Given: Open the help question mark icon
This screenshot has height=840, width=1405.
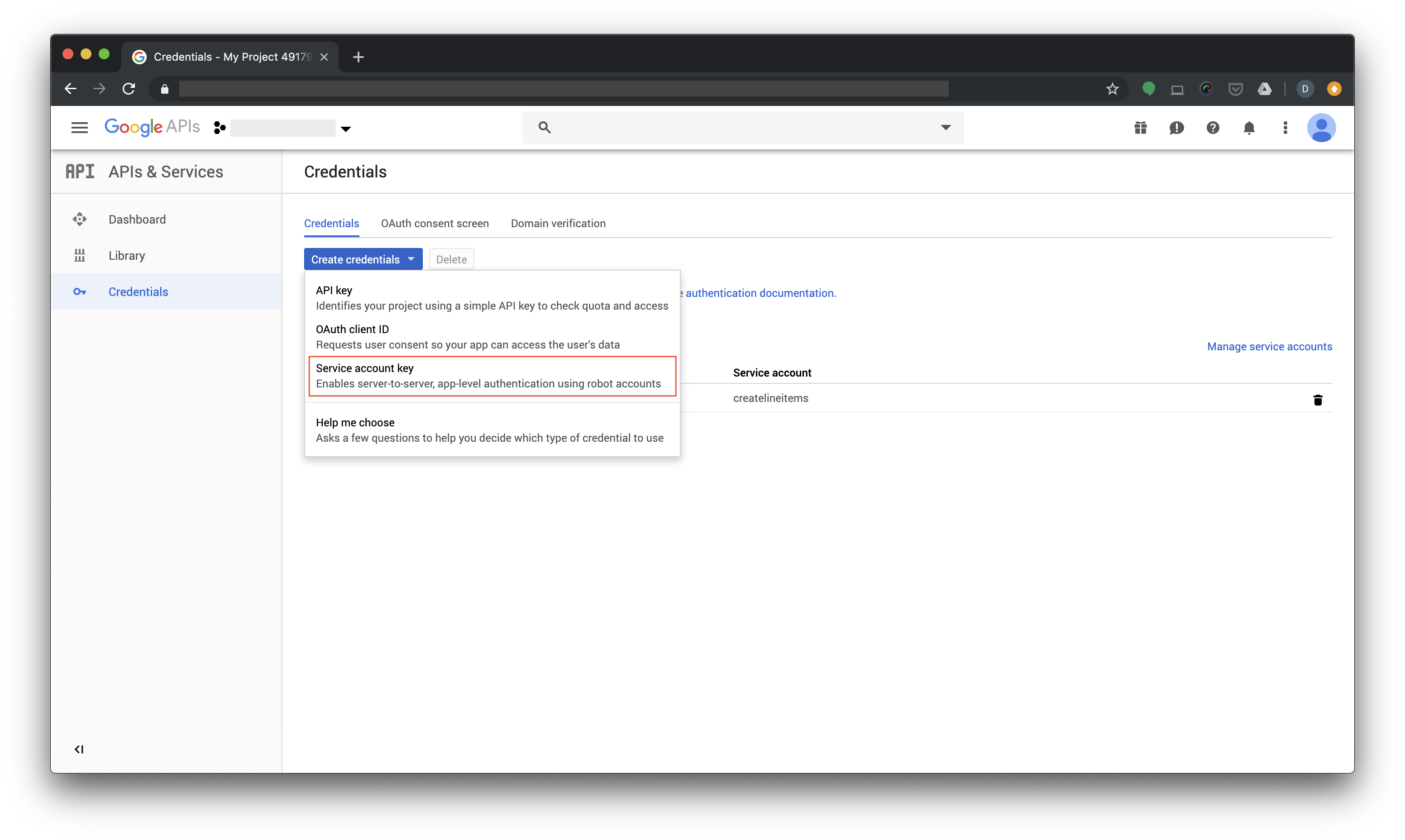Looking at the screenshot, I should [x=1213, y=128].
